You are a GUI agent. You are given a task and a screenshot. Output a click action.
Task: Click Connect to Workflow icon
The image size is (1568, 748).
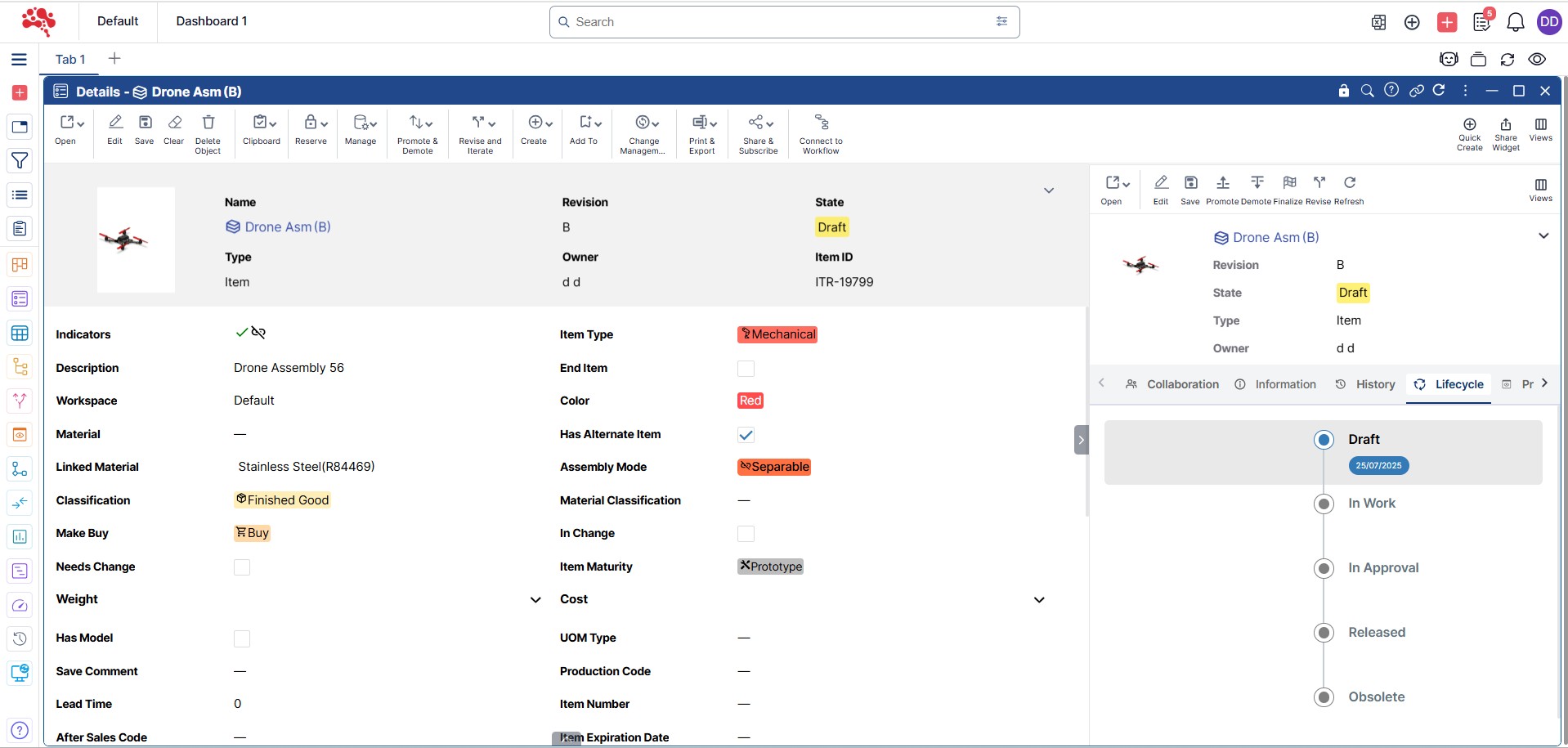[x=821, y=123]
